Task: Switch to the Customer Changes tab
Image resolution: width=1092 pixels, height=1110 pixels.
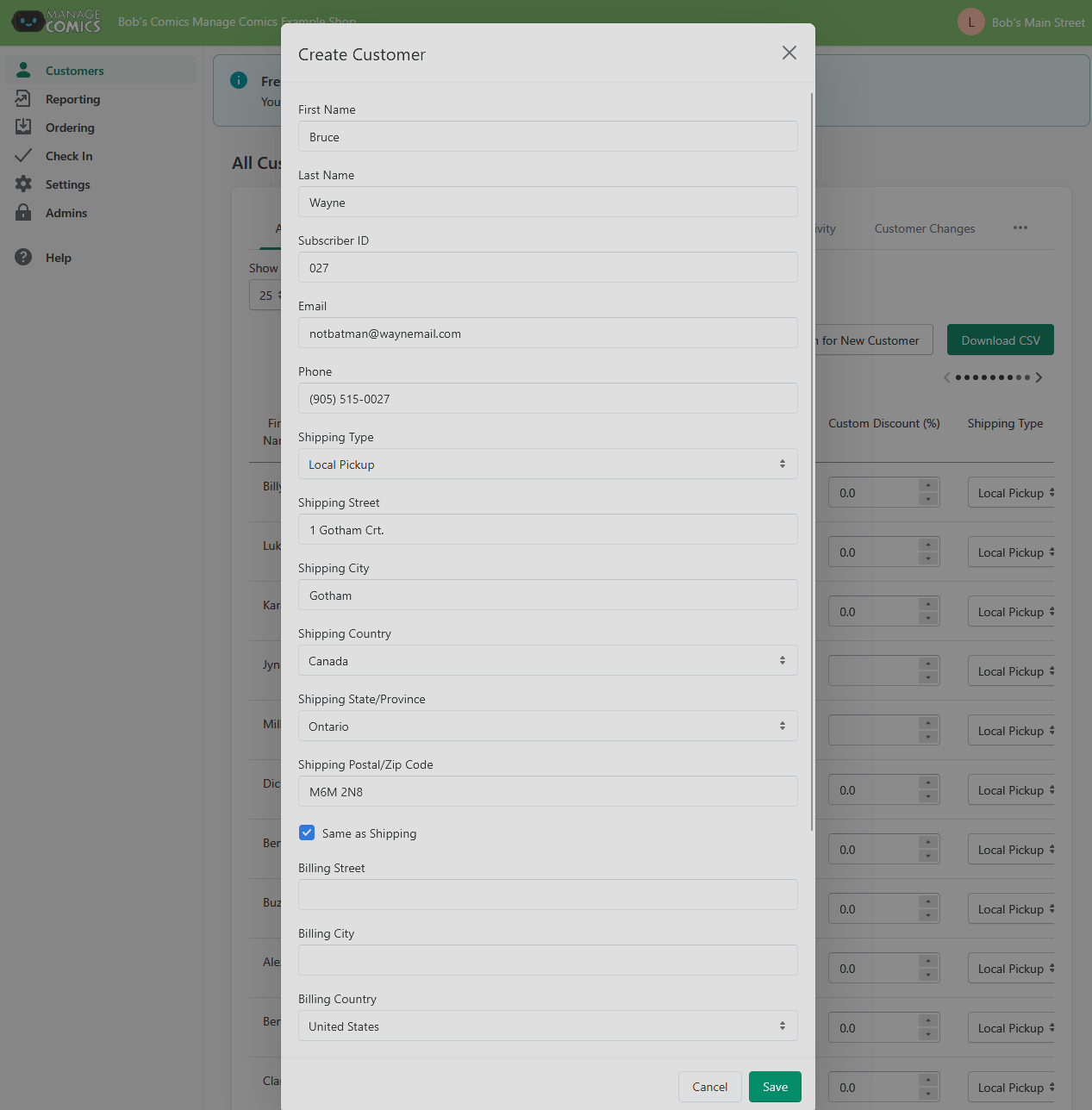Action: click(x=924, y=228)
